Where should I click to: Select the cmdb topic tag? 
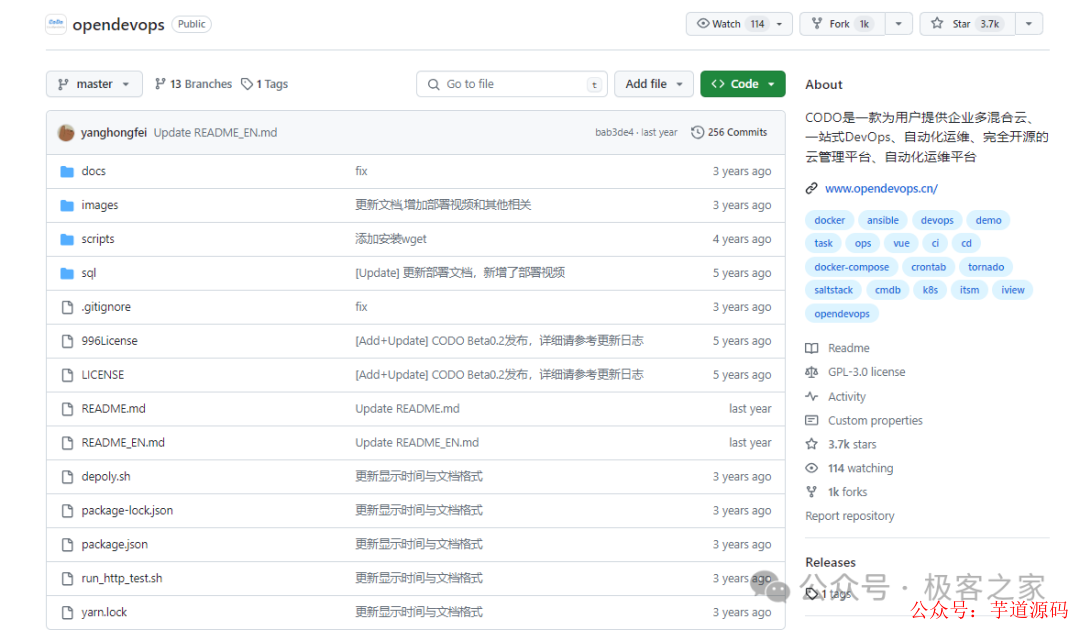tap(887, 291)
